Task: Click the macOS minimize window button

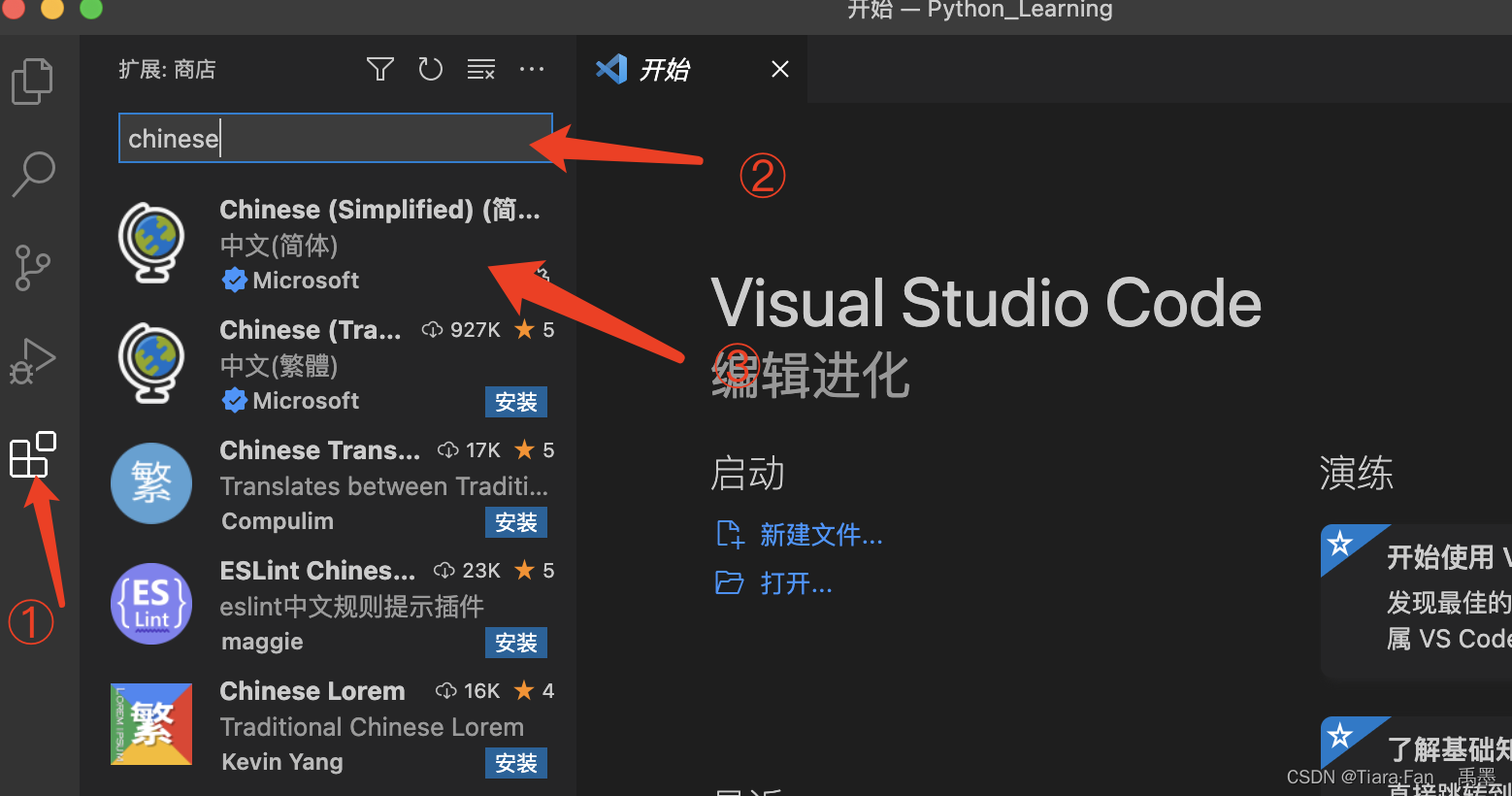Action: point(50,8)
